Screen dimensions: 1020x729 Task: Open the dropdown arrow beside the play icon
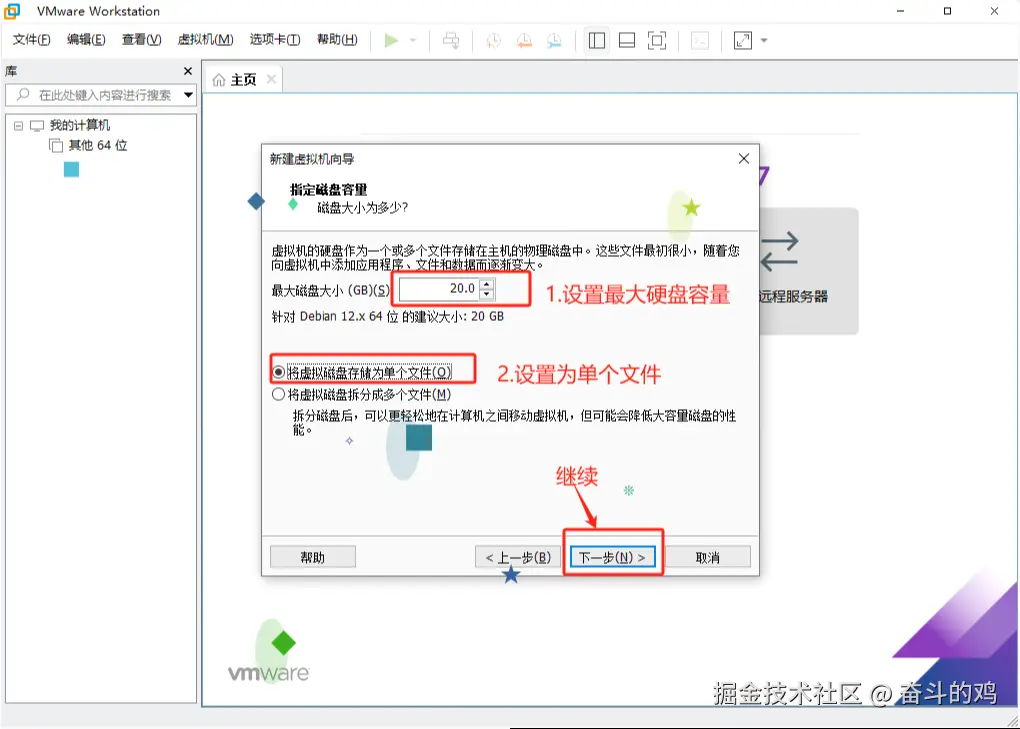tap(412, 40)
